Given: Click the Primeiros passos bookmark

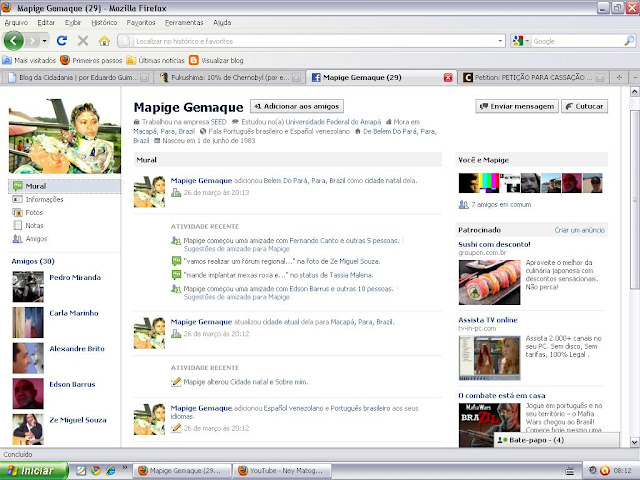Looking at the screenshot, I should click(x=91, y=60).
